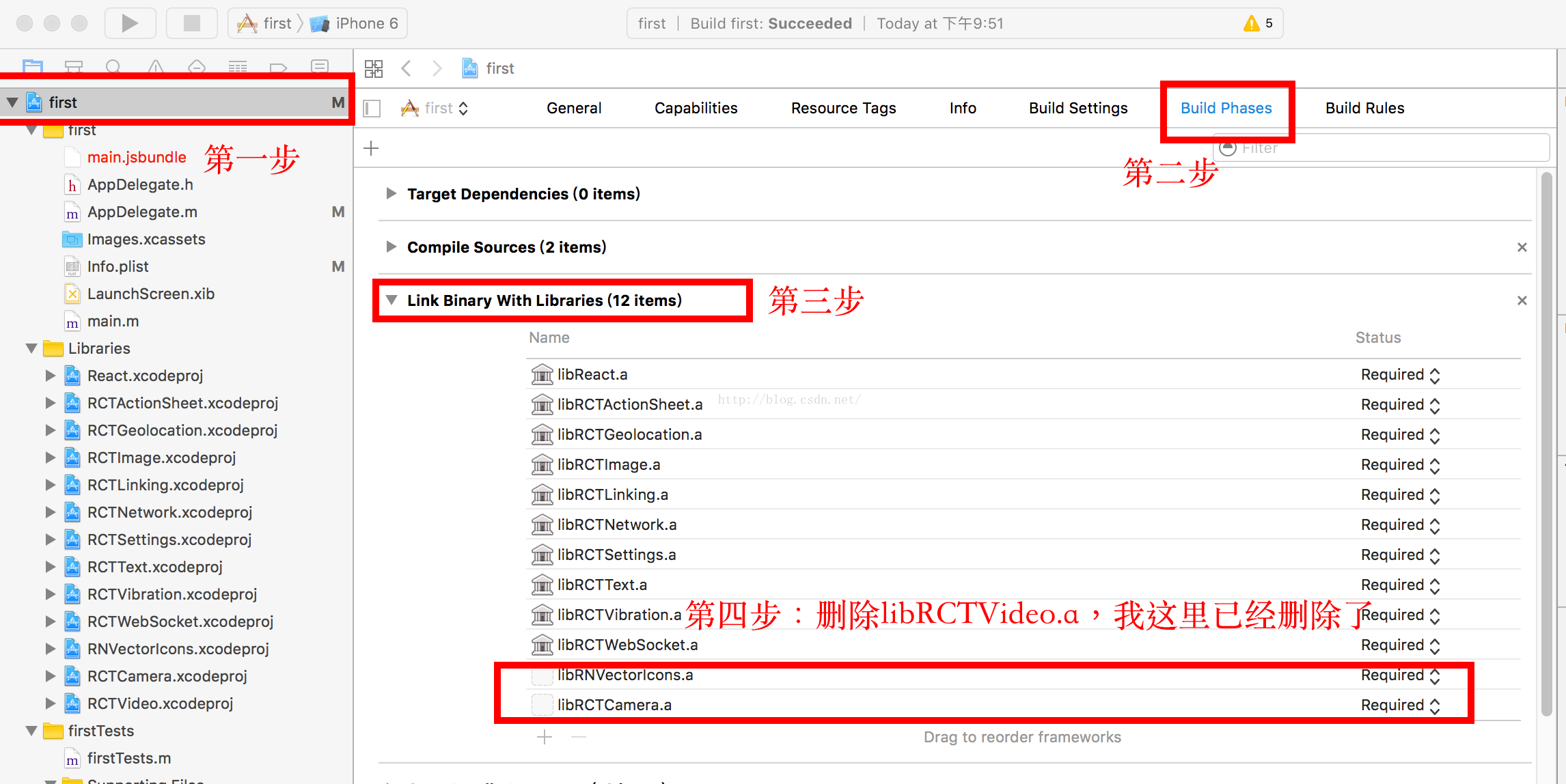Click the plus icon to add build phase
The width and height of the screenshot is (1566, 784).
371,148
